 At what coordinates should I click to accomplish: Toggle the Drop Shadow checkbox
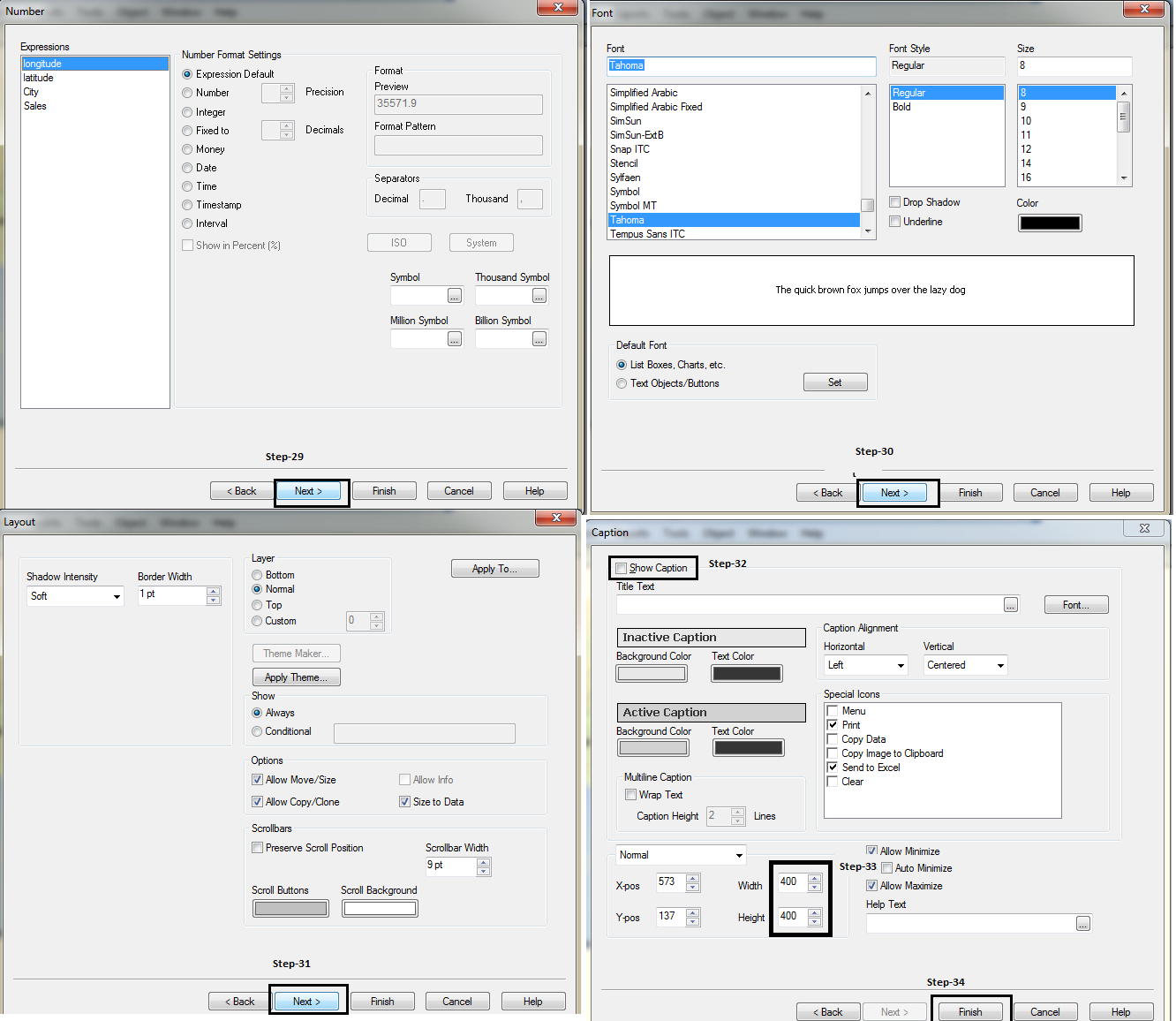click(895, 202)
